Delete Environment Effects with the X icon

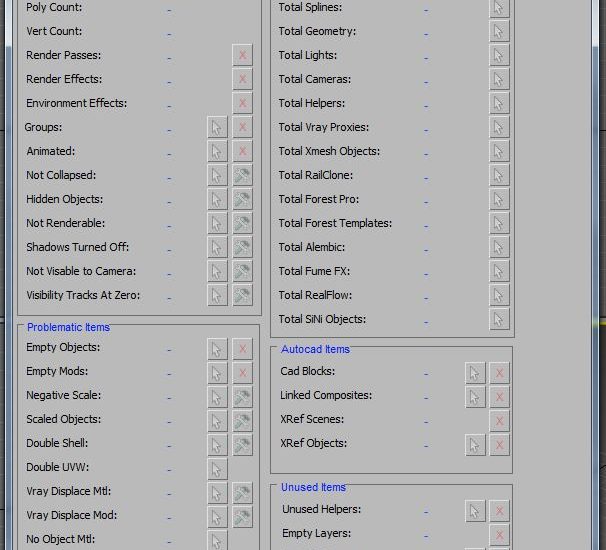[242, 104]
